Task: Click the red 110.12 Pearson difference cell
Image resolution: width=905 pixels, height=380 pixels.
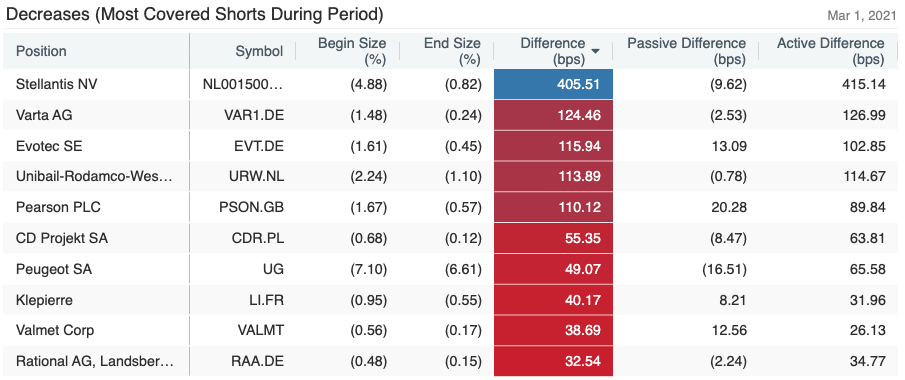Action: tap(554, 207)
